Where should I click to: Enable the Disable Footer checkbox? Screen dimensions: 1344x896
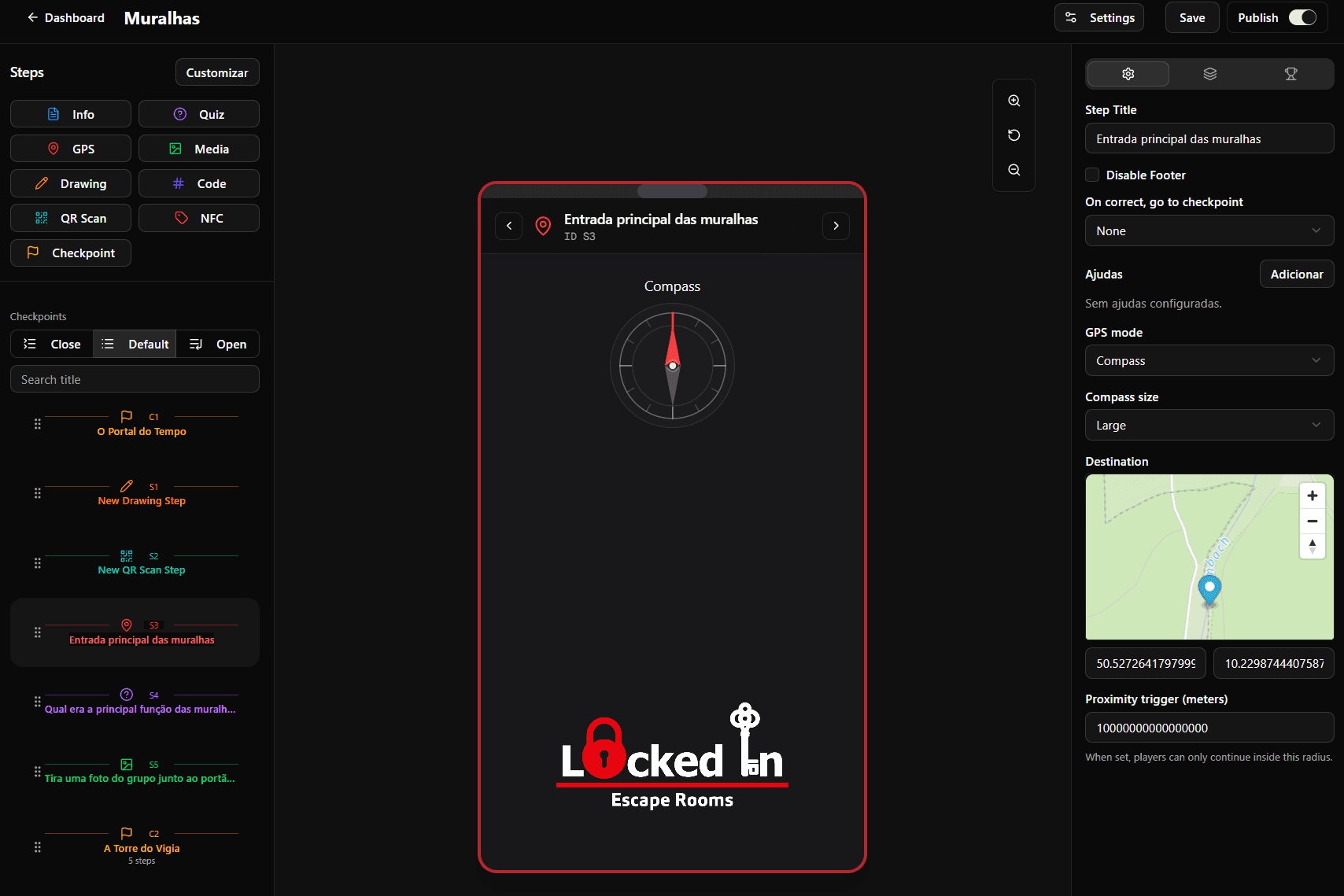tap(1091, 175)
